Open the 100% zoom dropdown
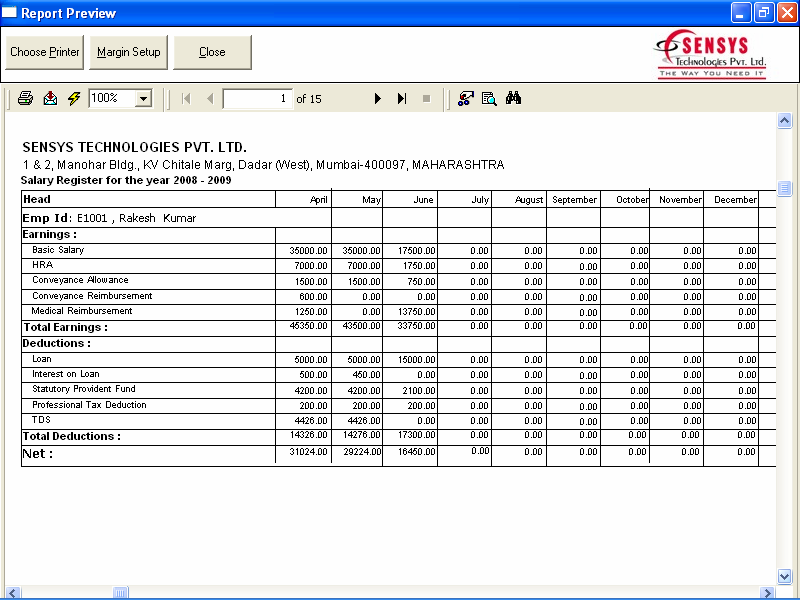The height and width of the screenshot is (600, 800). point(144,98)
